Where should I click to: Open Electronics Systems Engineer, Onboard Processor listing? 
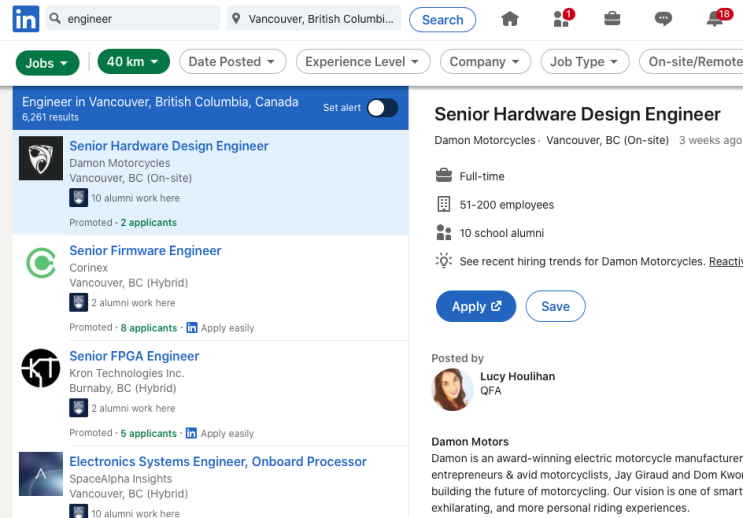point(218,462)
